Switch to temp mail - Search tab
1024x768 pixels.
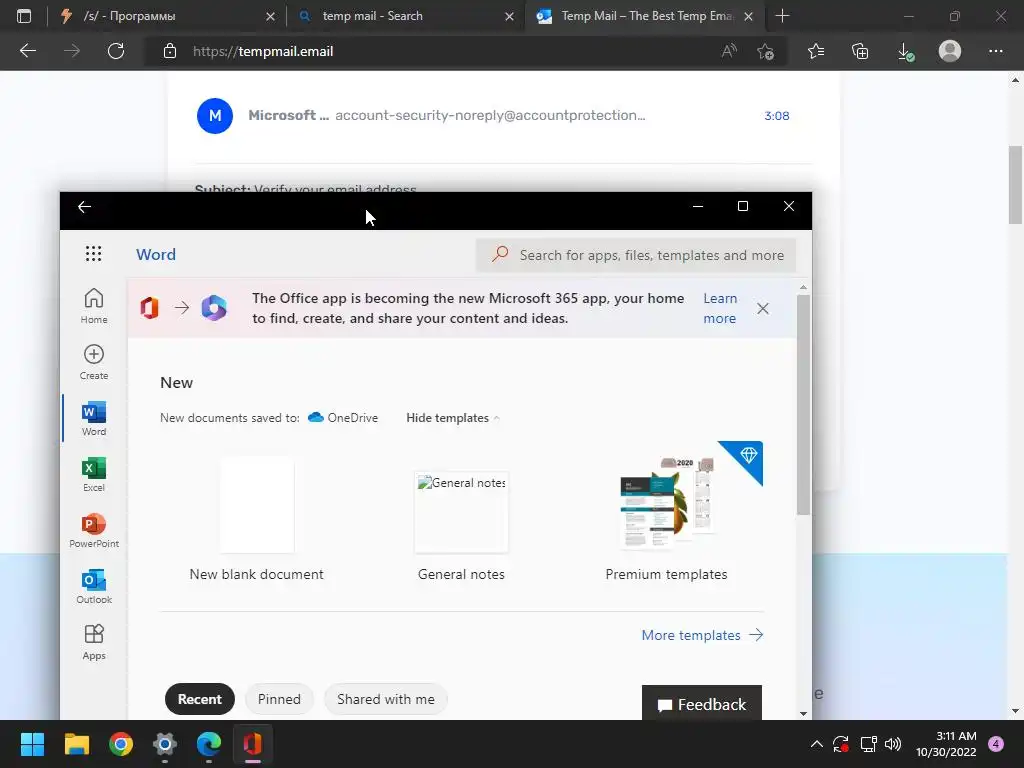(405, 16)
